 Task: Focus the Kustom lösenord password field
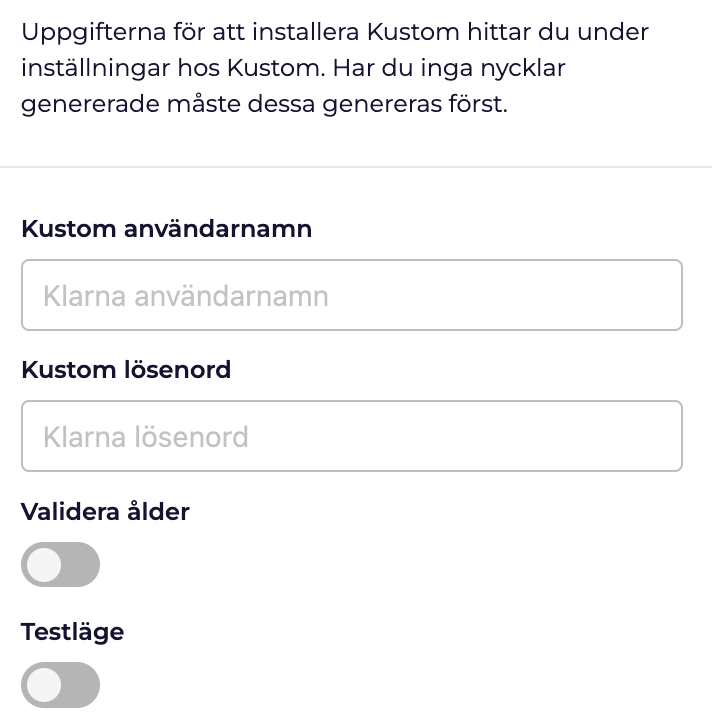click(x=351, y=436)
